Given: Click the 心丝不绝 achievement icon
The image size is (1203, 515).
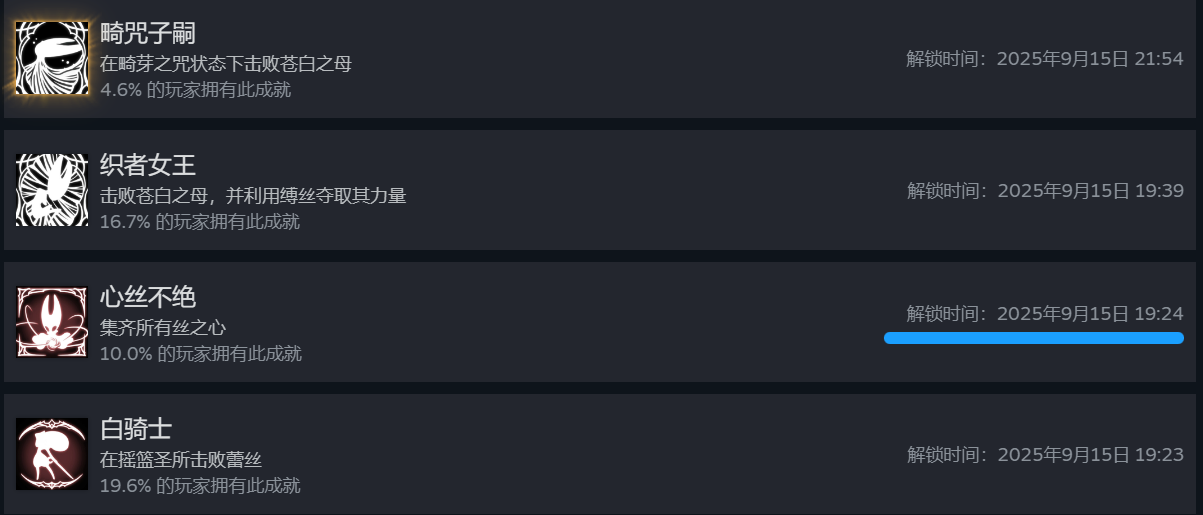Looking at the screenshot, I should (x=52, y=322).
